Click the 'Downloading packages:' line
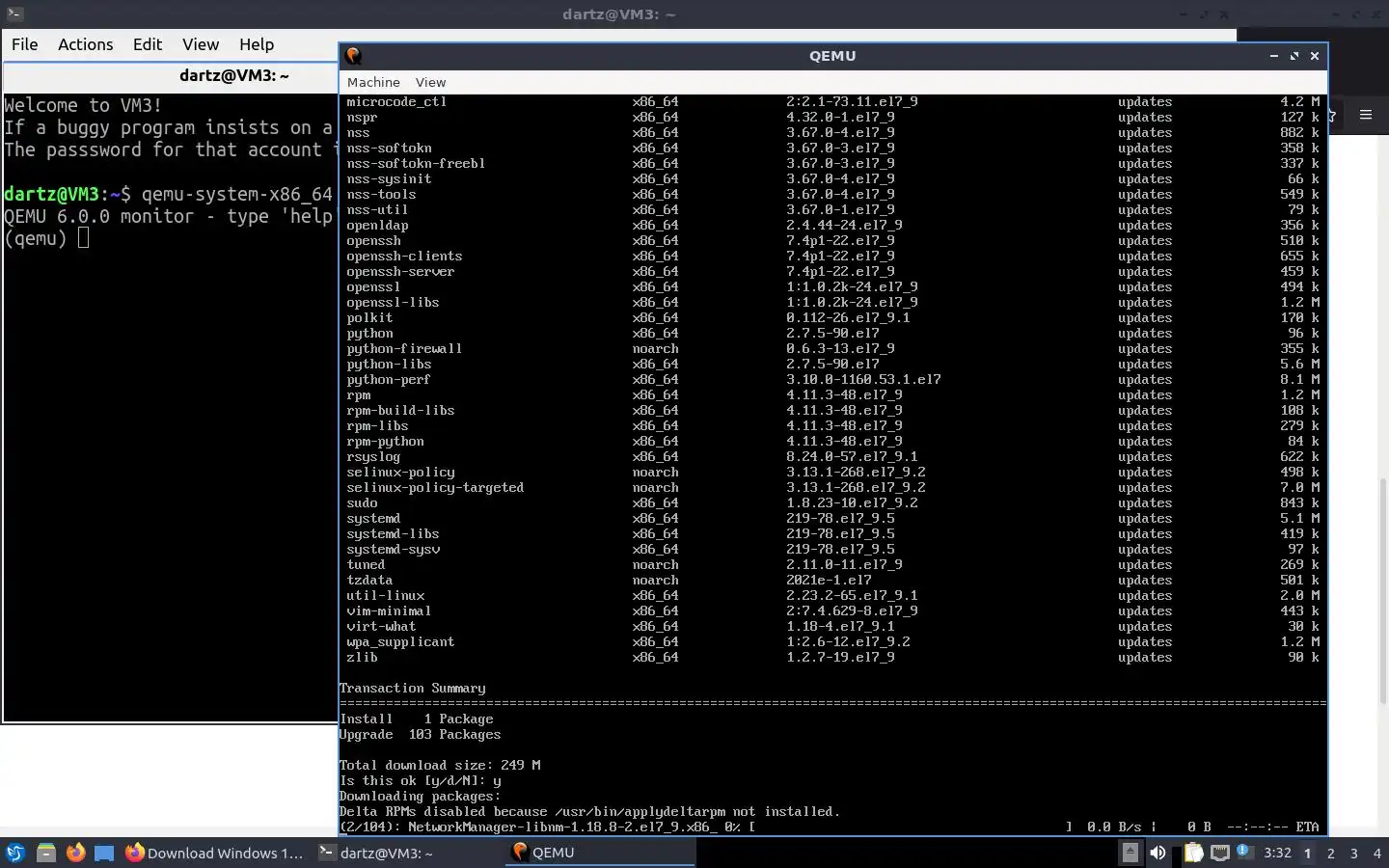Image resolution: width=1389 pixels, height=868 pixels. [x=420, y=796]
